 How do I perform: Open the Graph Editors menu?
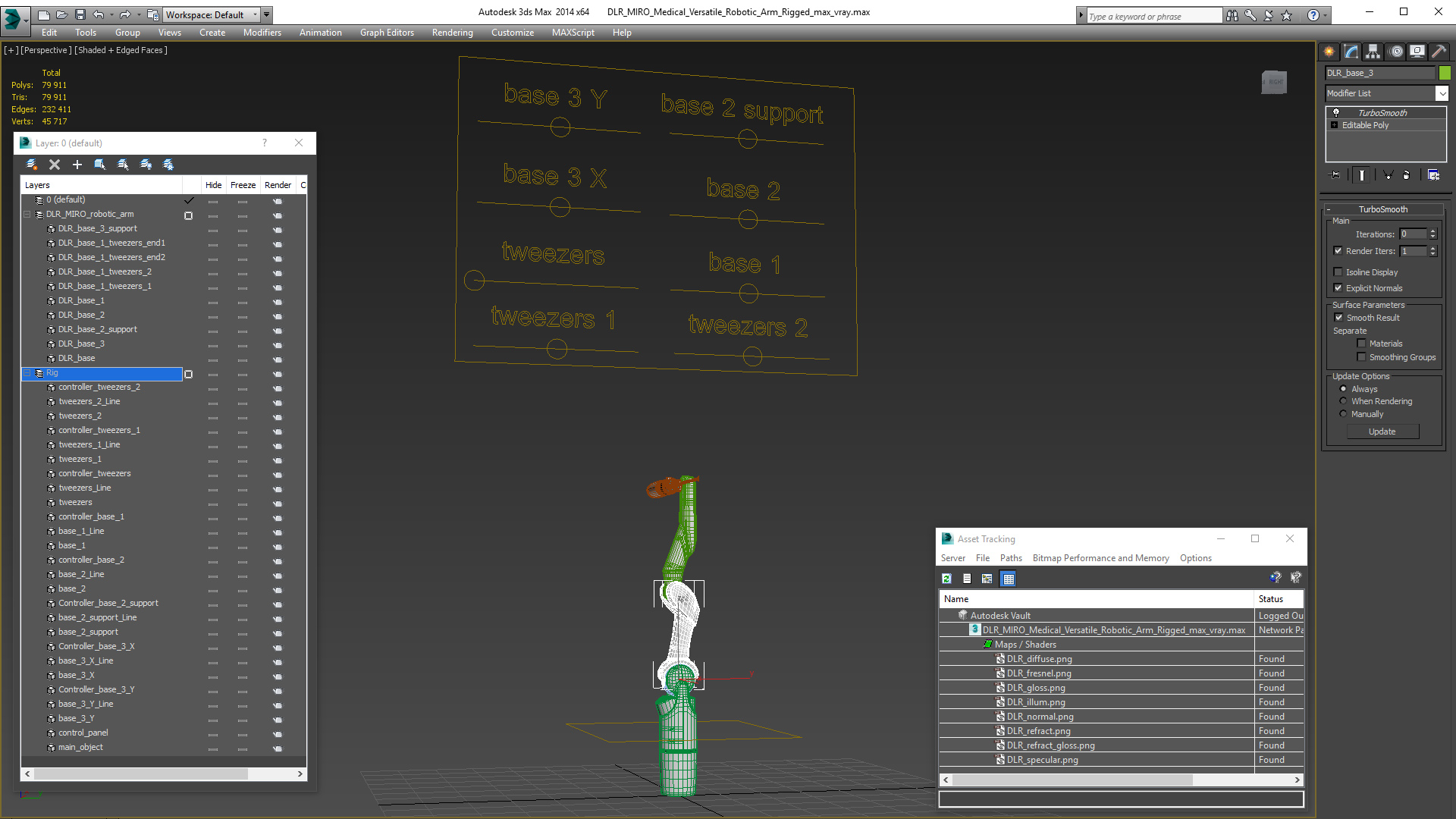pyautogui.click(x=387, y=33)
